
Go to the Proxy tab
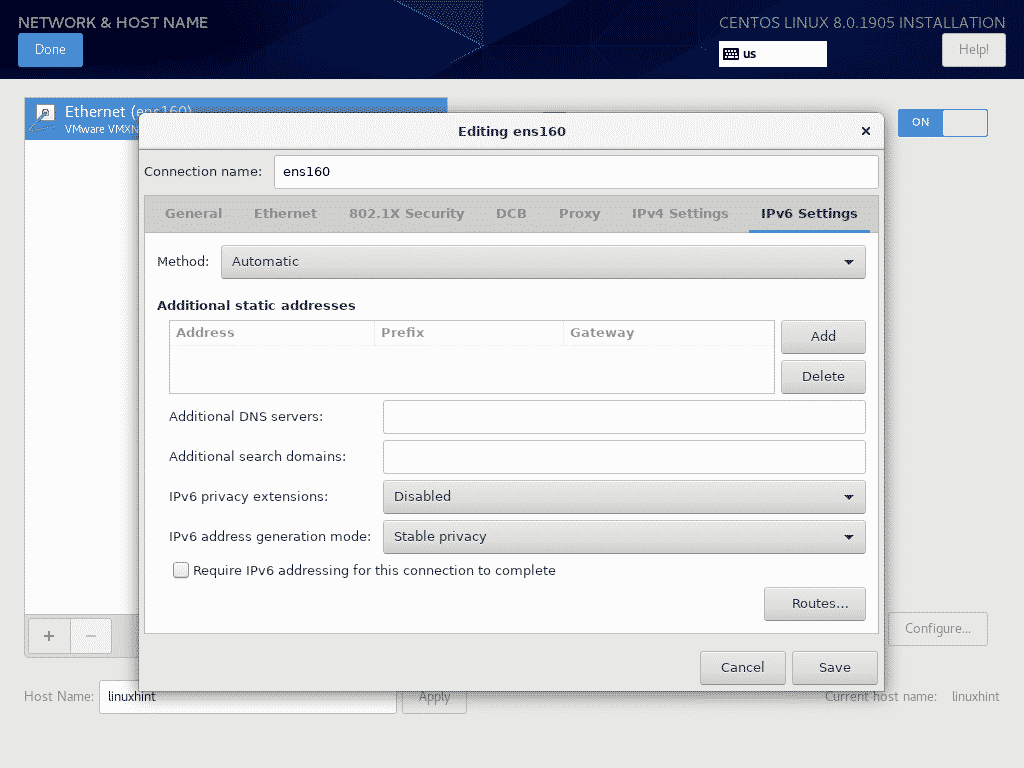point(579,214)
